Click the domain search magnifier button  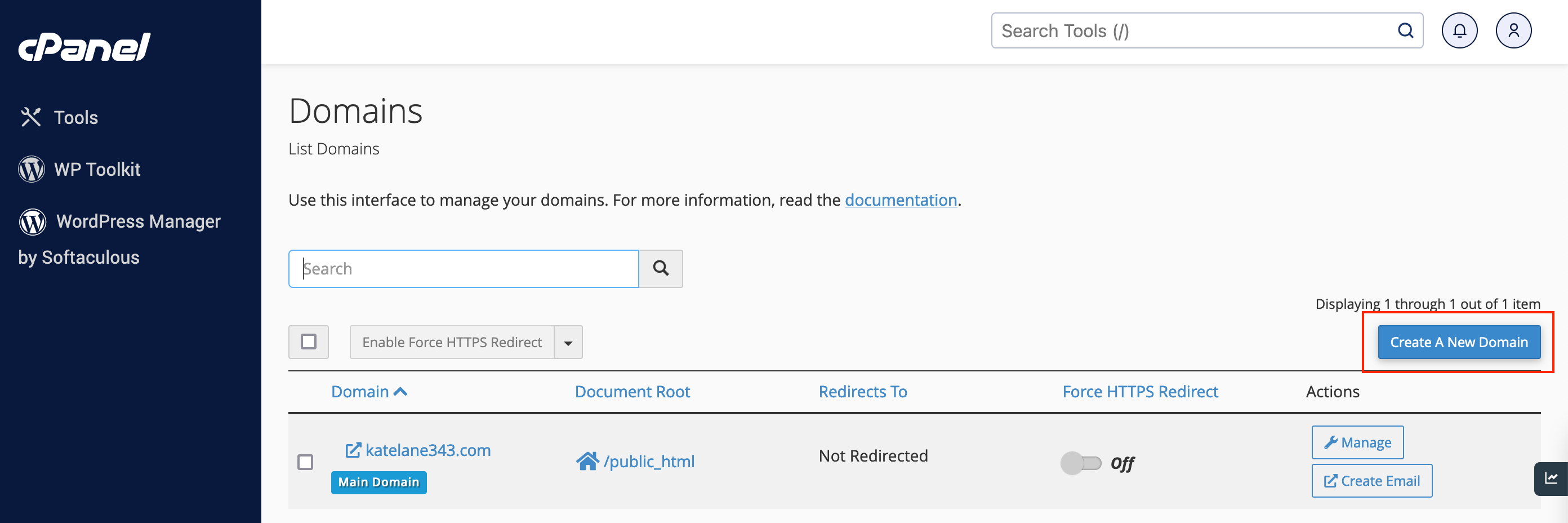click(661, 268)
